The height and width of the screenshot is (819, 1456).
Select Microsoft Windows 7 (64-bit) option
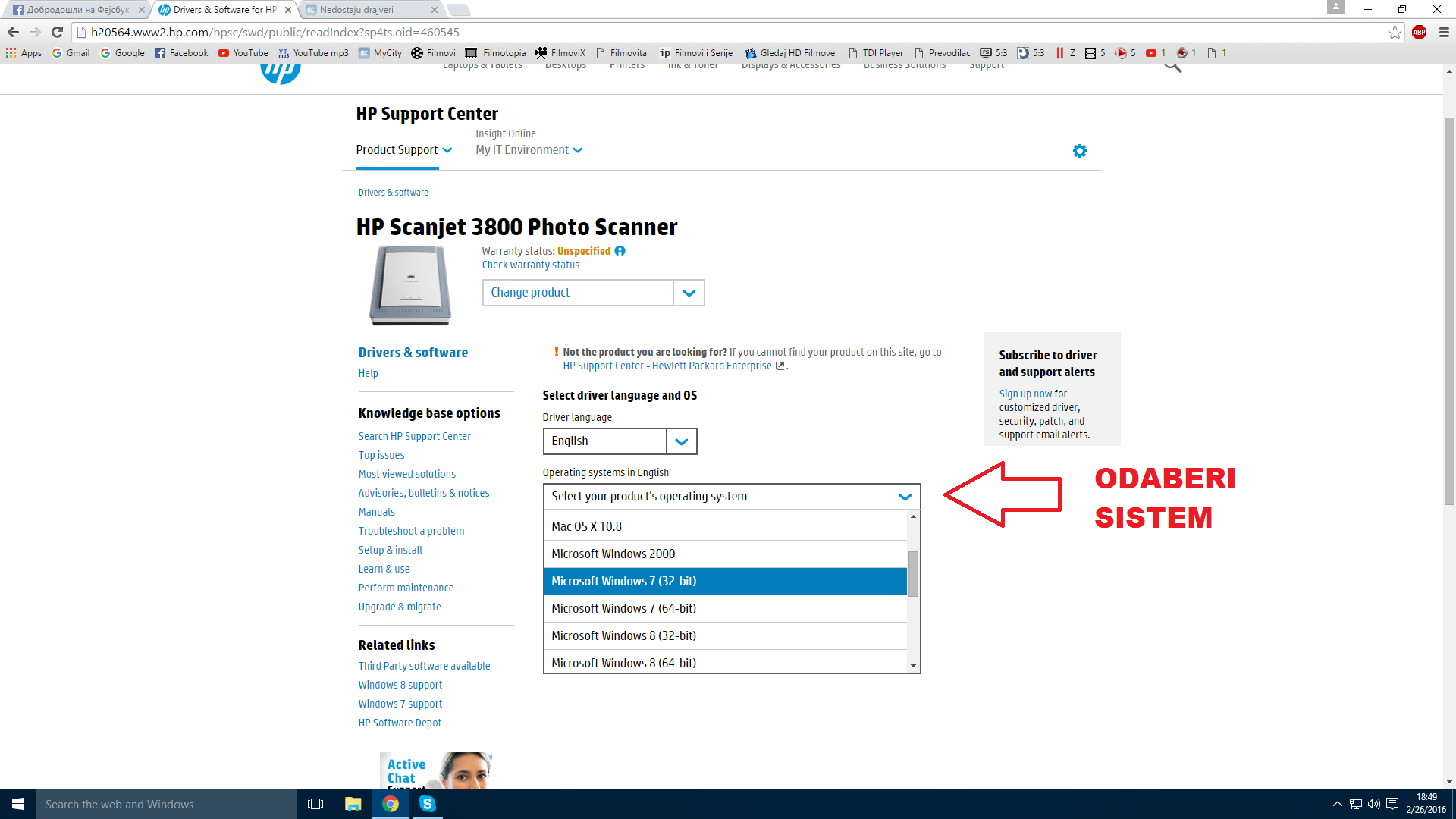[726, 609]
